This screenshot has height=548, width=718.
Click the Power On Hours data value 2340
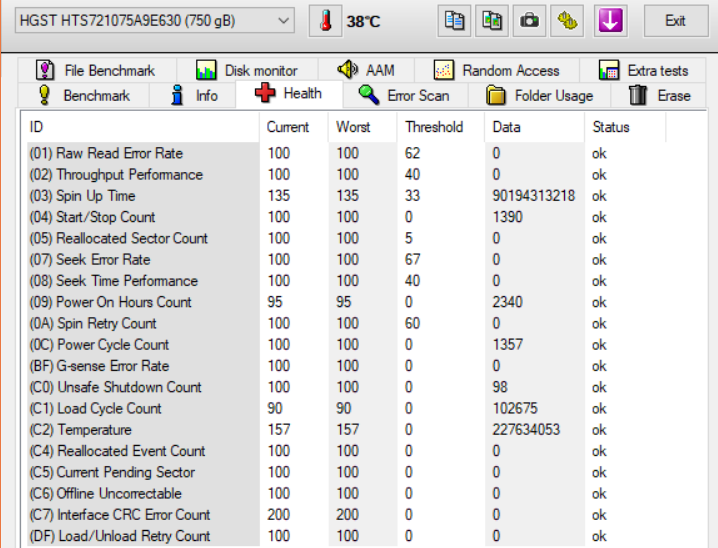[507, 302]
